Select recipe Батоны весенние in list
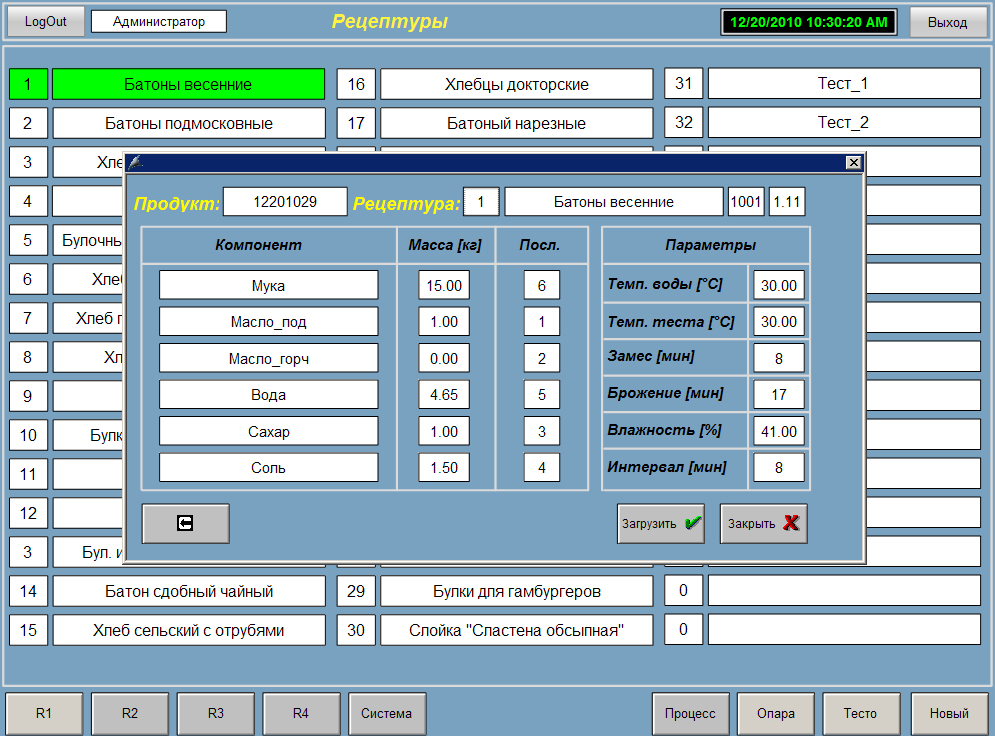This screenshot has width=995, height=736. [188, 84]
